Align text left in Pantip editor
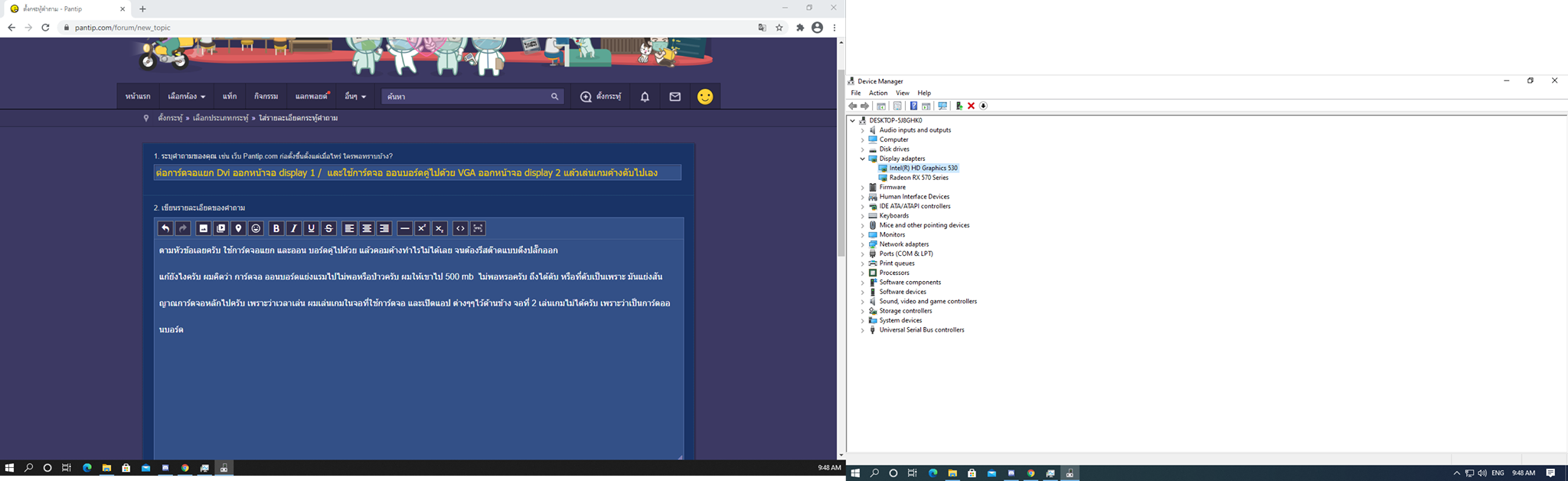1568x481 pixels. pyautogui.click(x=349, y=228)
